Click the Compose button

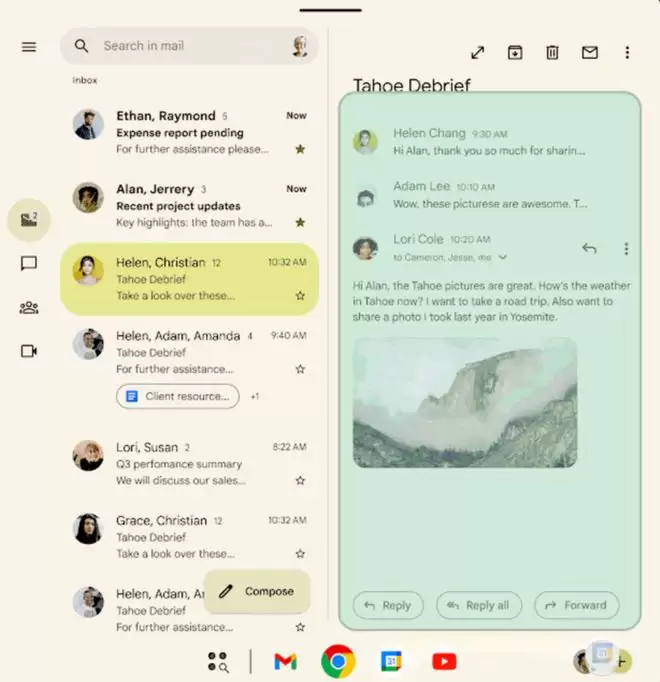256,591
